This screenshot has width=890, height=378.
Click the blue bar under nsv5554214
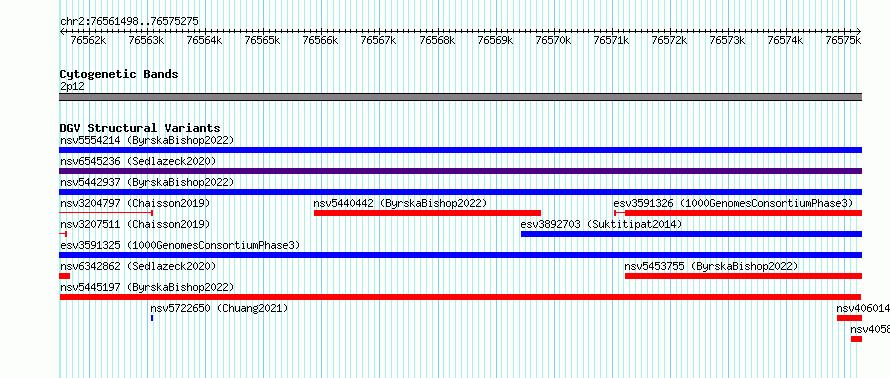pos(460,150)
